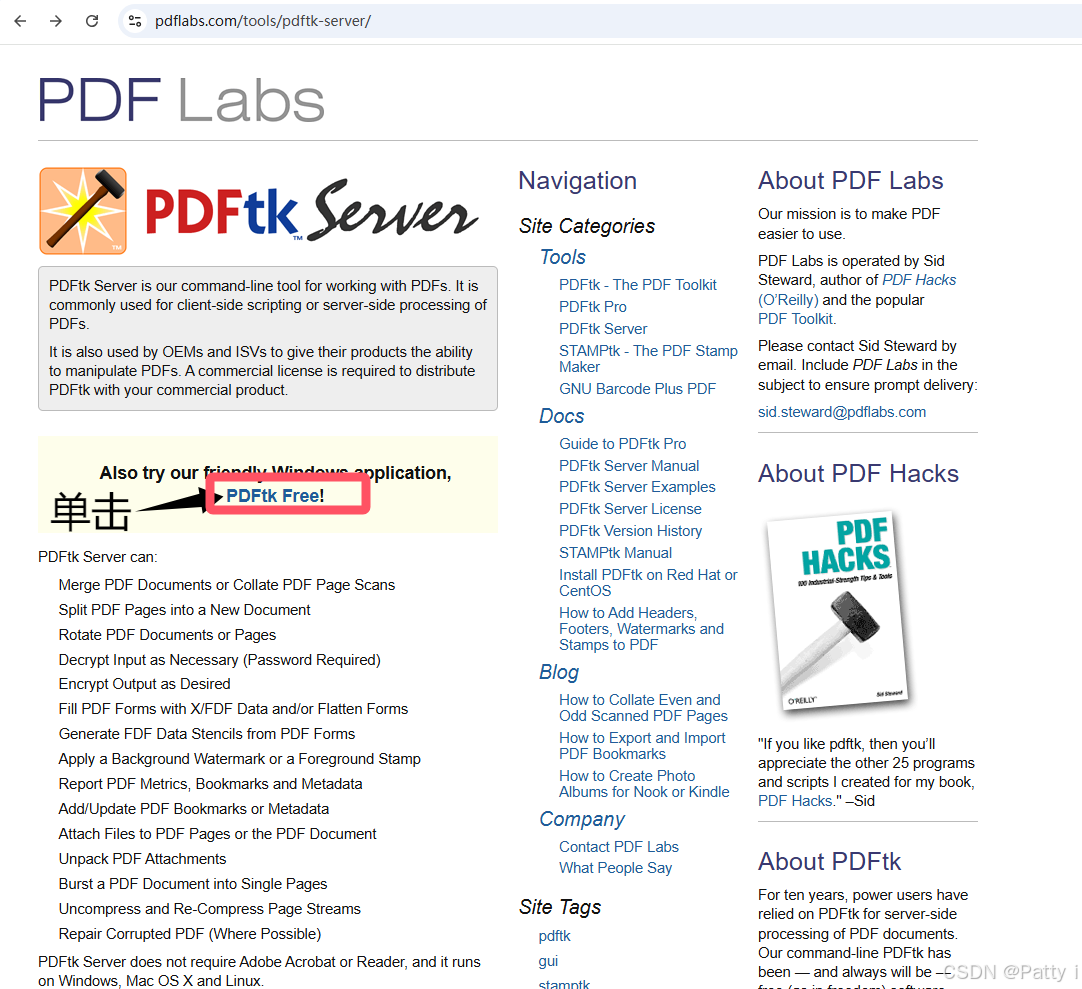
Task: Click the PDF Hacks book cover image
Action: point(838,611)
